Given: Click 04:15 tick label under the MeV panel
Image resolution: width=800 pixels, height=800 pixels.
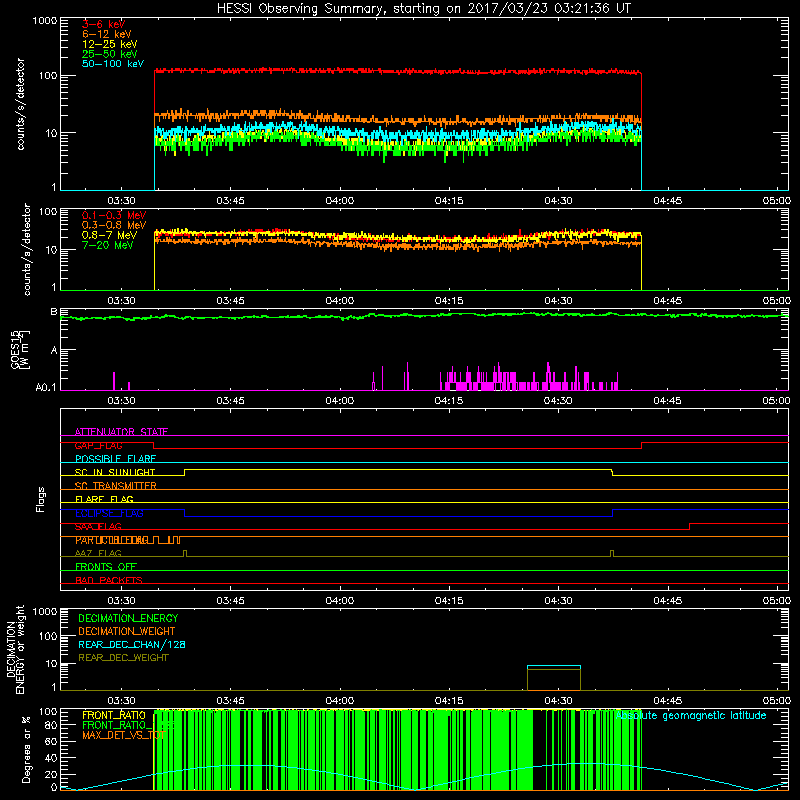Looking at the screenshot, I should click(x=449, y=301).
